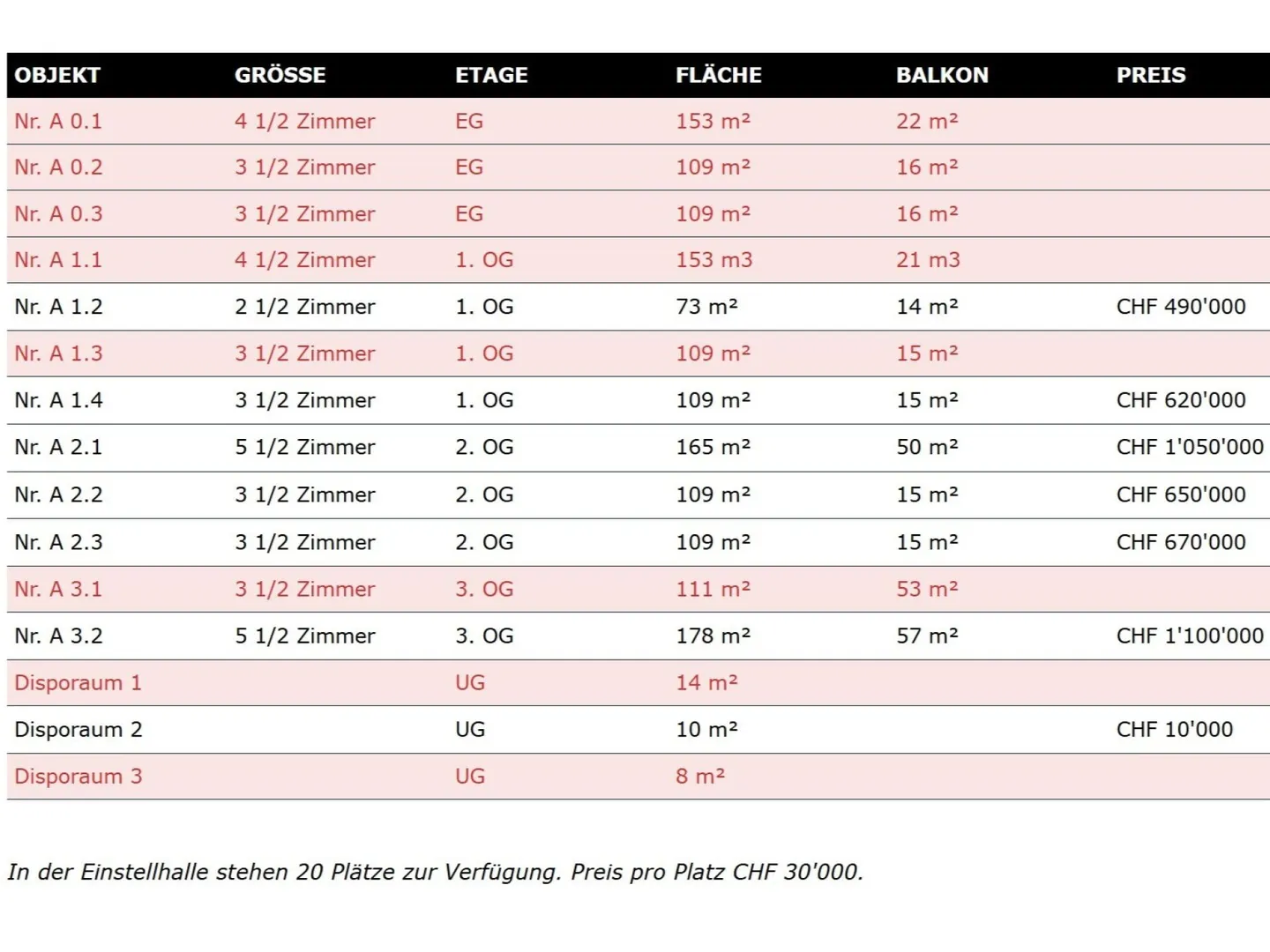This screenshot has height=952, width=1270.
Task: Select the Disporaum 3 row label
Action: [78, 777]
